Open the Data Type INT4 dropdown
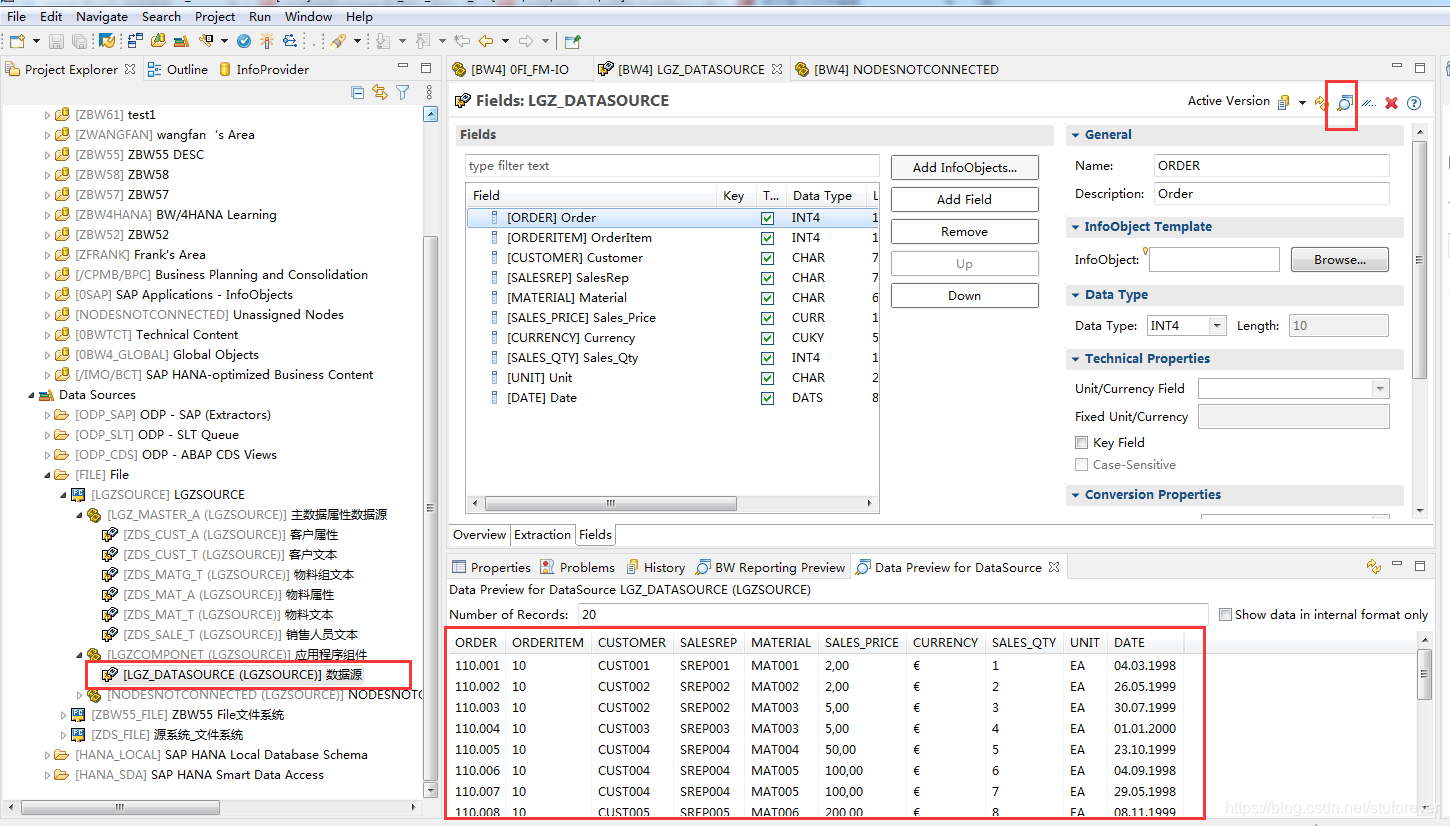 point(1217,325)
